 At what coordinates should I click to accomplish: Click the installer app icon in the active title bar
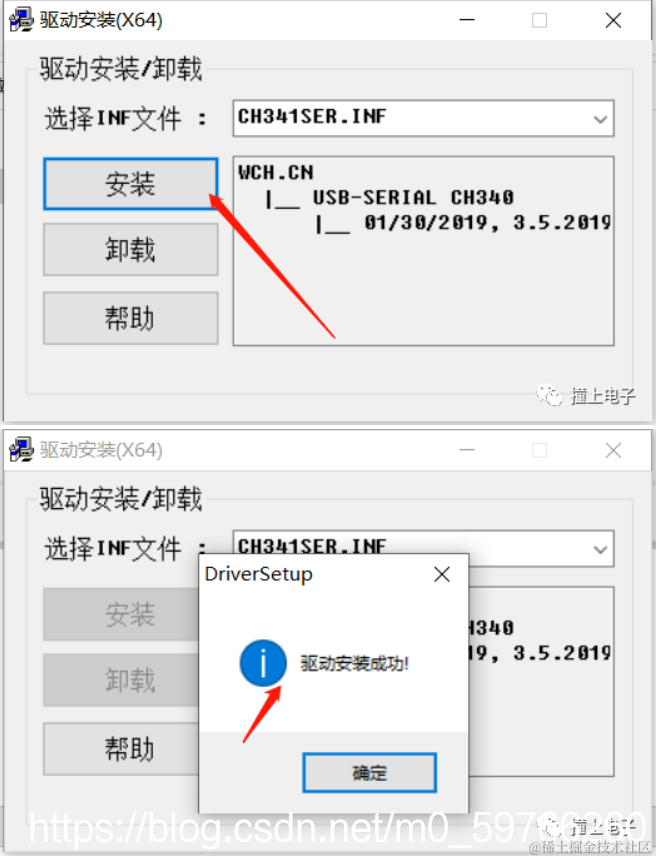[x=21, y=20]
